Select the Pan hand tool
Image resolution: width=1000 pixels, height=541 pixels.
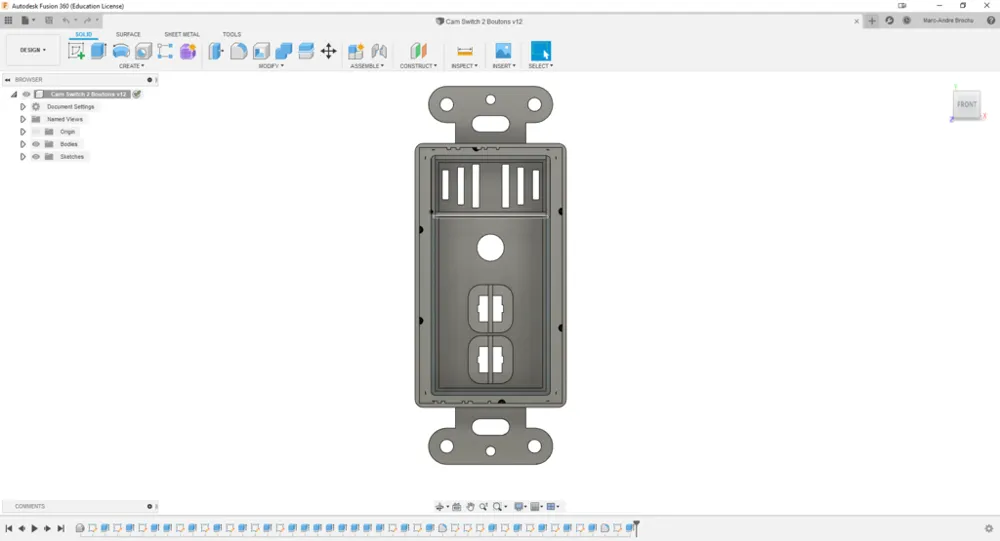click(x=470, y=507)
